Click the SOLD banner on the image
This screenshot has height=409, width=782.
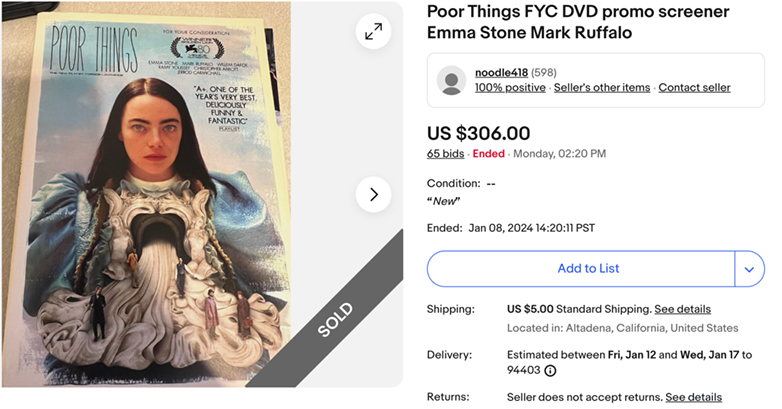335,320
